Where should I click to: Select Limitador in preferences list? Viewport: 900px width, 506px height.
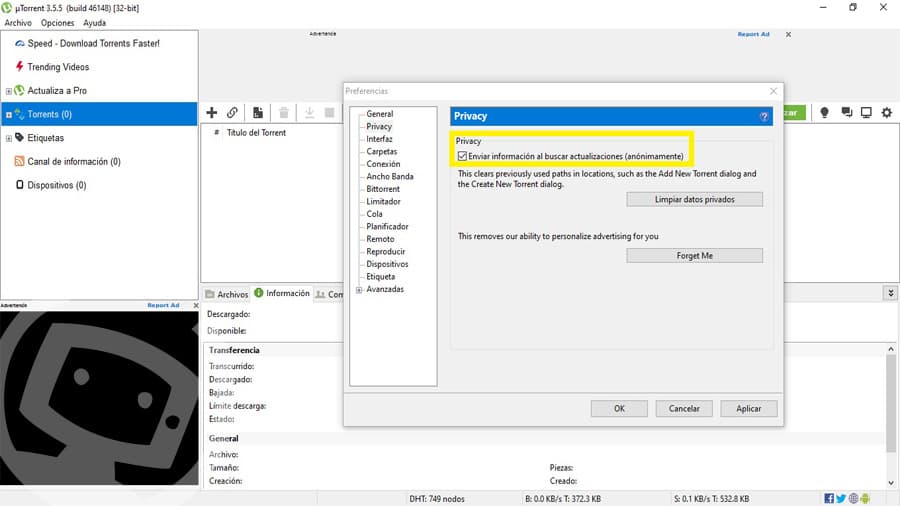click(x=383, y=201)
